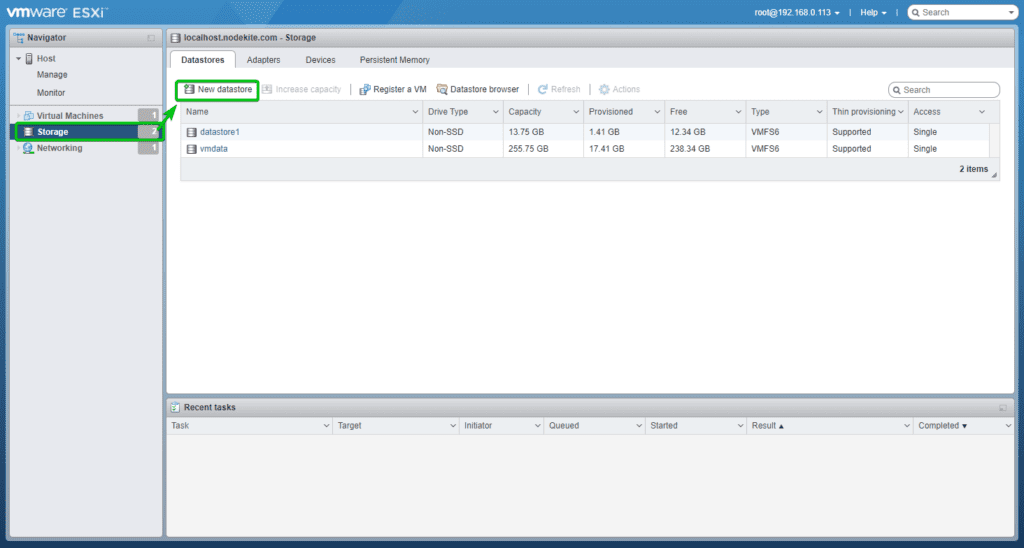Open Provisioned column dropdown arrow
This screenshot has height=548, width=1024.
point(657,112)
